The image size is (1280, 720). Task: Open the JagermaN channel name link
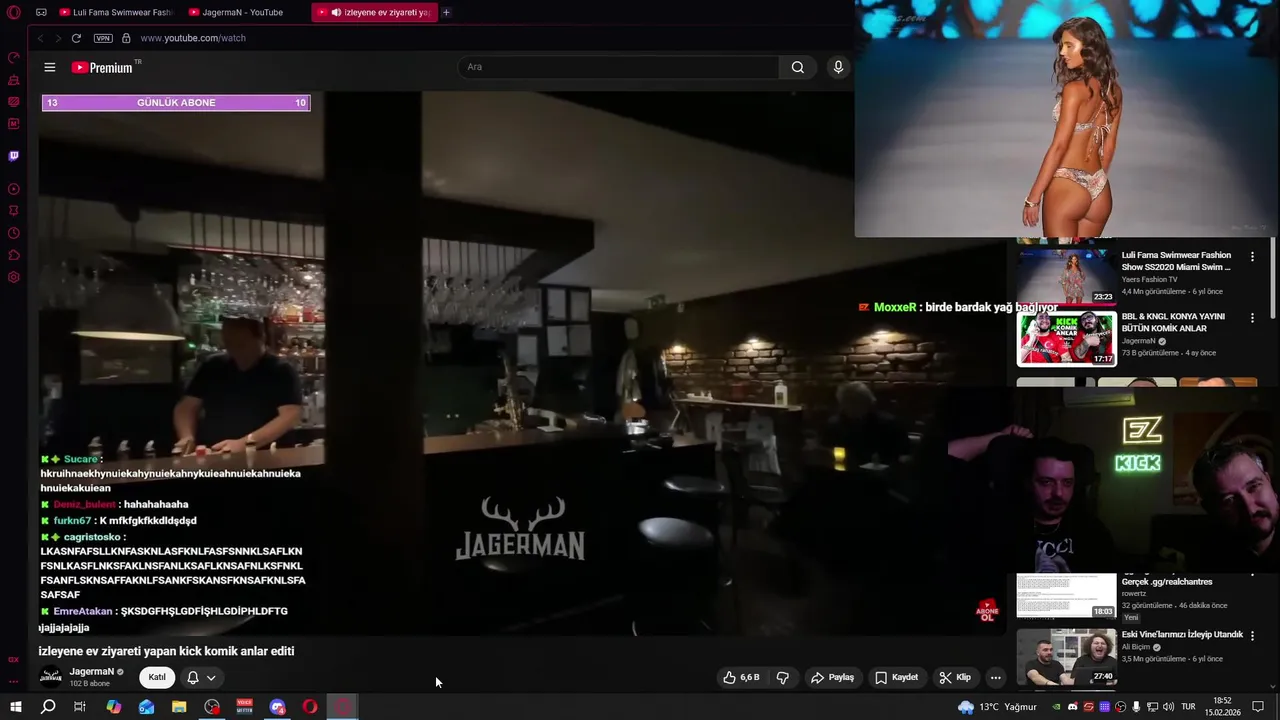[91, 672]
